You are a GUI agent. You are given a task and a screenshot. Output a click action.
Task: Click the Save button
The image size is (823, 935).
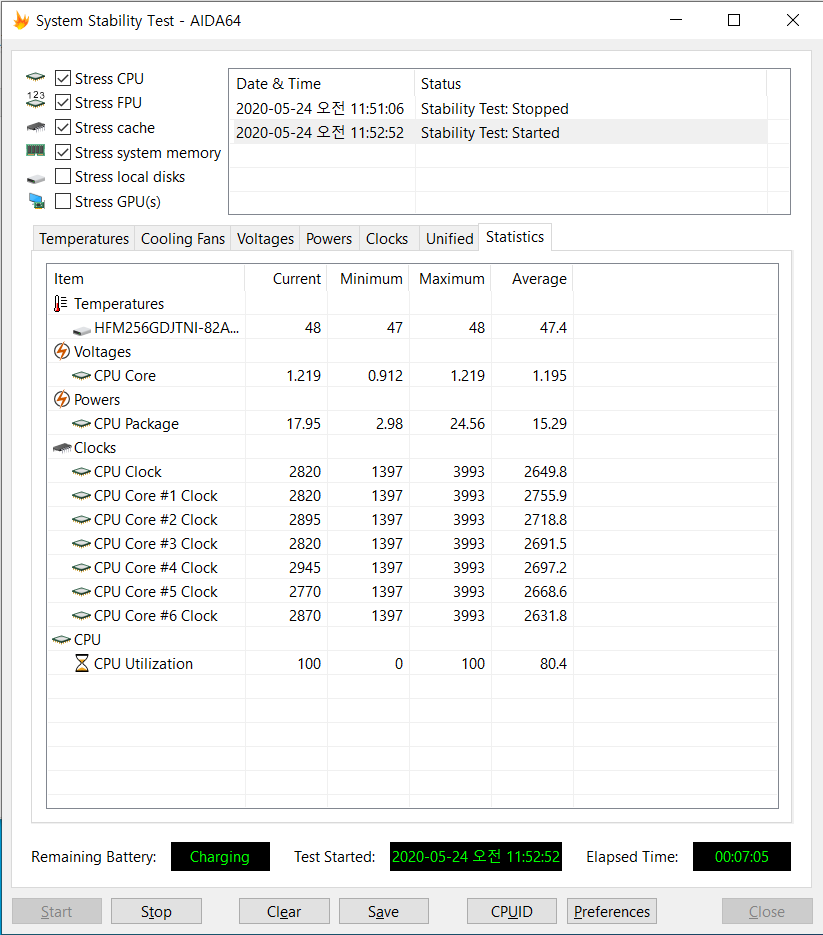[x=383, y=911]
